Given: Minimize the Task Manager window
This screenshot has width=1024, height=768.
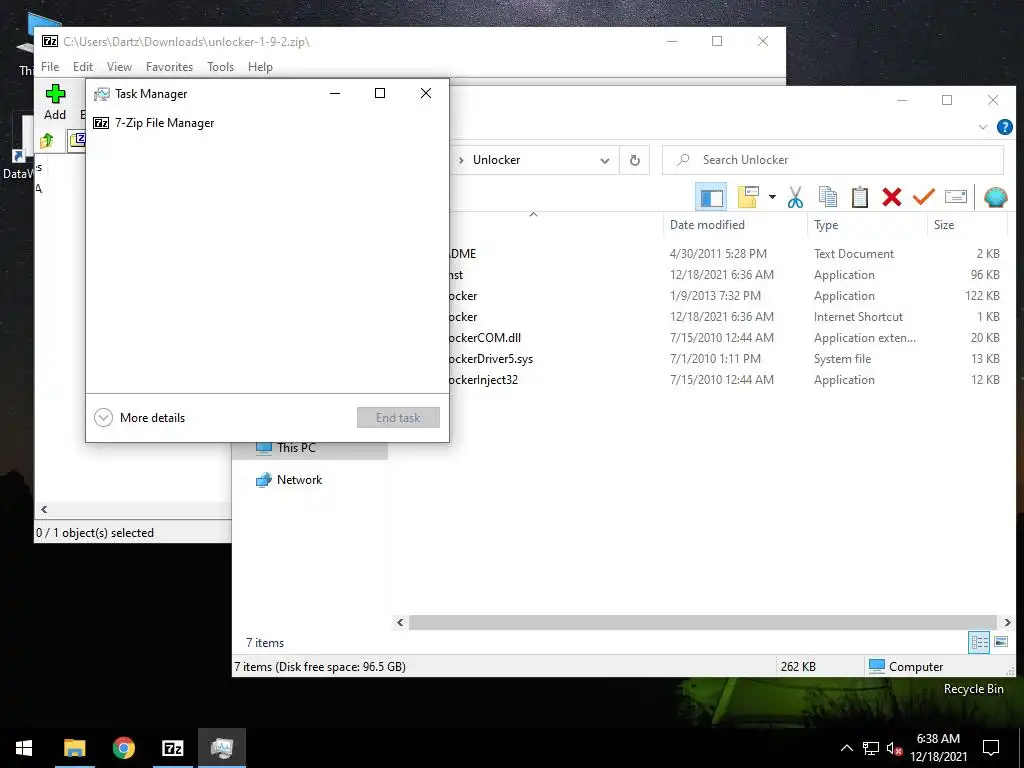Looking at the screenshot, I should click(x=335, y=93).
